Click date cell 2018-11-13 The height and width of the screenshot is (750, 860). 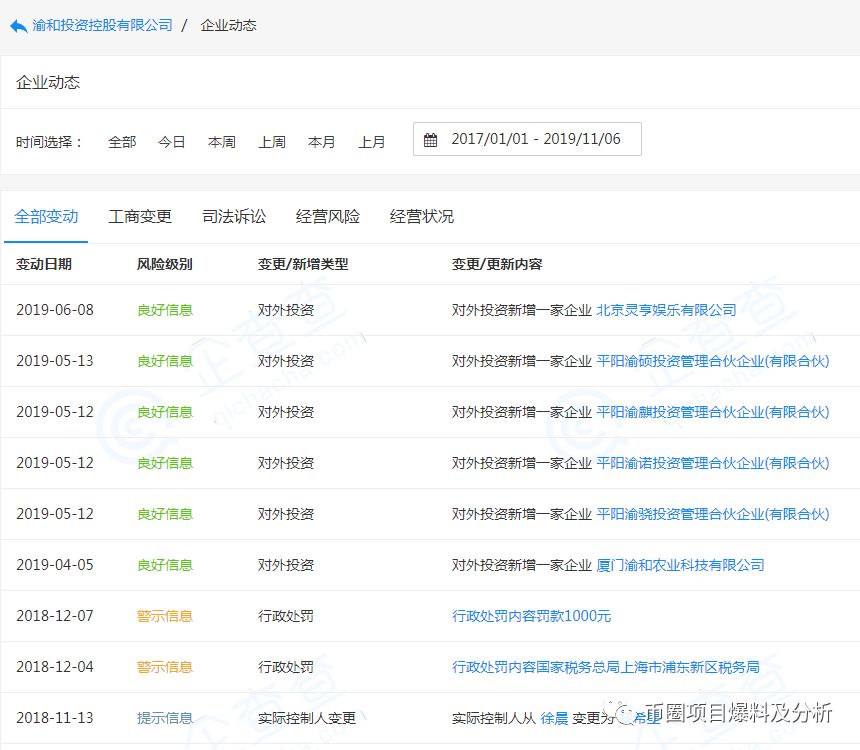tap(55, 718)
